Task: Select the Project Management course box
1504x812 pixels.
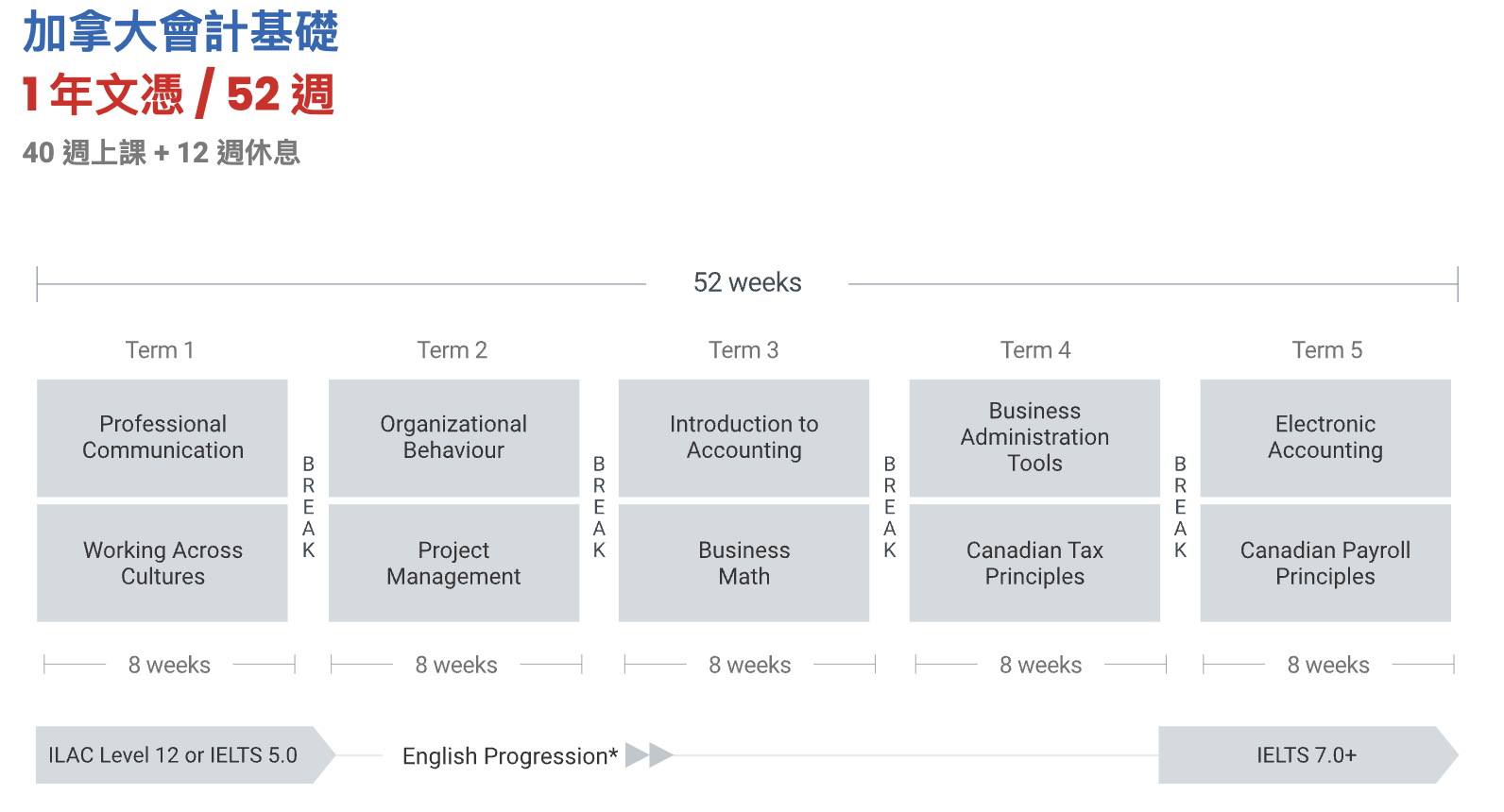Action: pyautogui.click(x=453, y=563)
